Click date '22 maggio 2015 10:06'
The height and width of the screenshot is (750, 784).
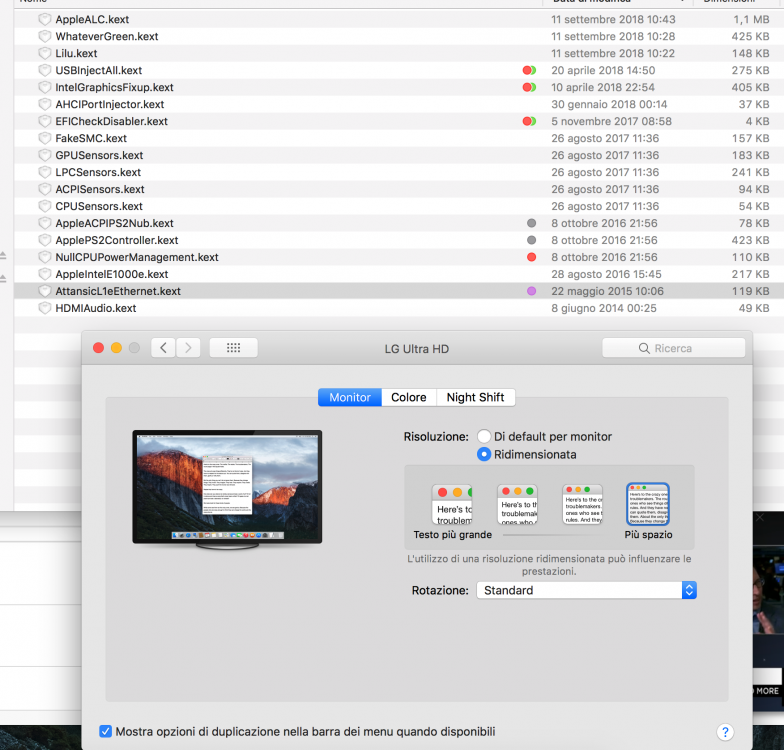[607, 292]
